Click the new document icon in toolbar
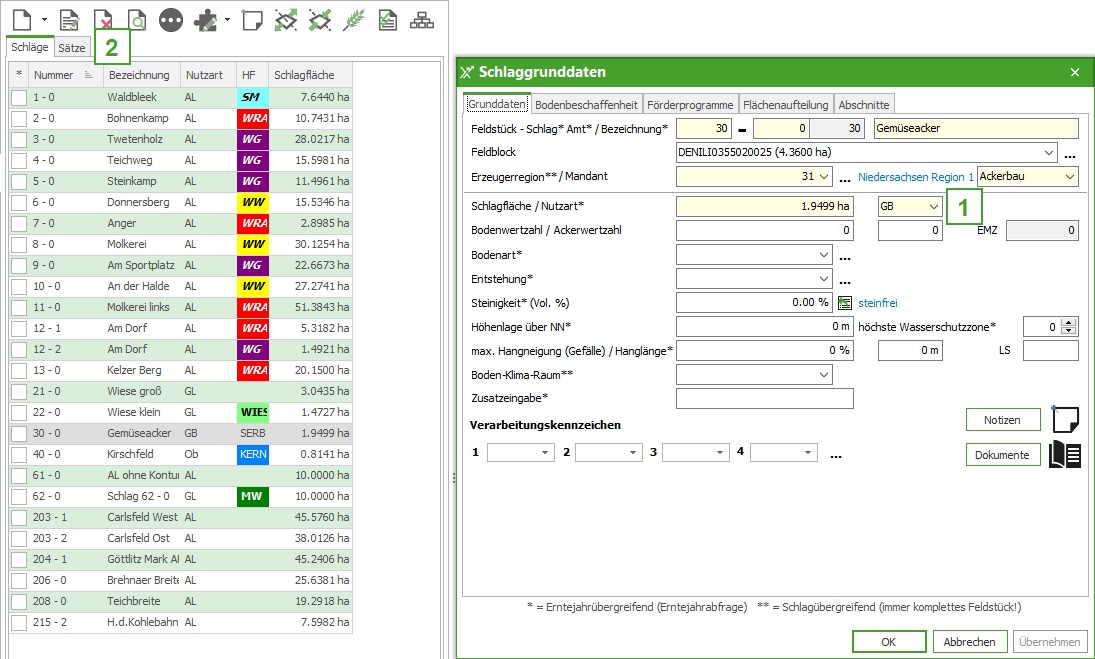This screenshot has height=659, width=1095. 21,19
